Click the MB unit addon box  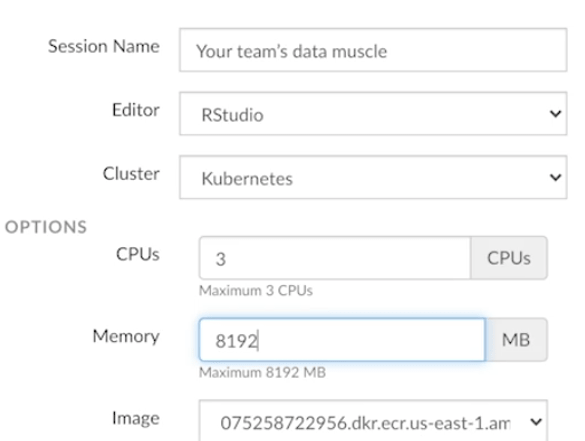pos(516,340)
